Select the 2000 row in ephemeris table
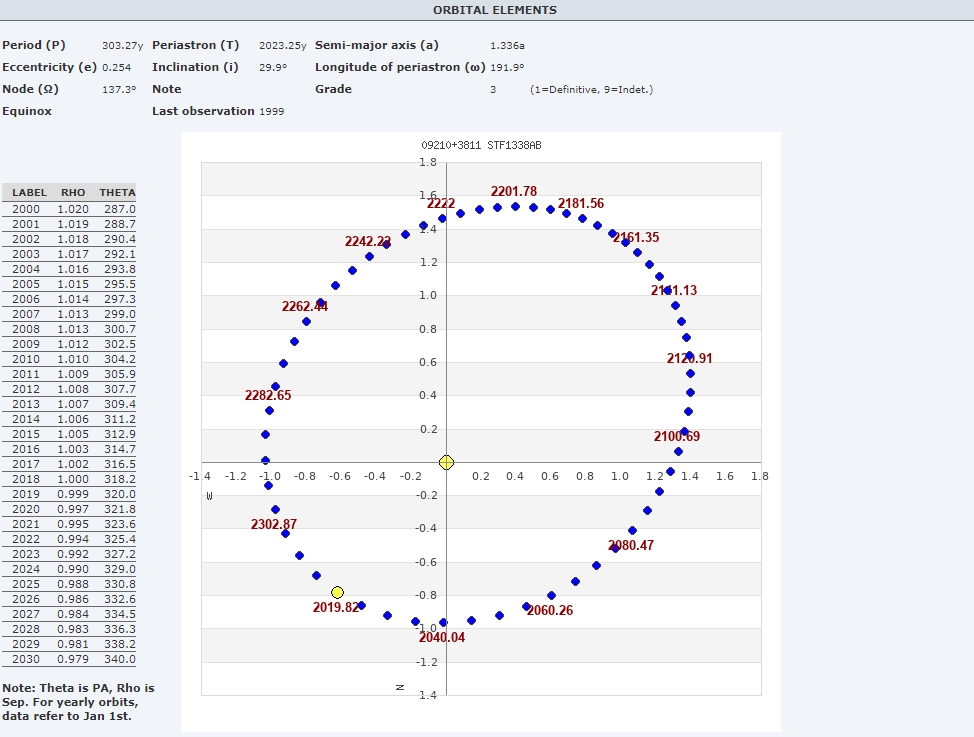 point(69,209)
